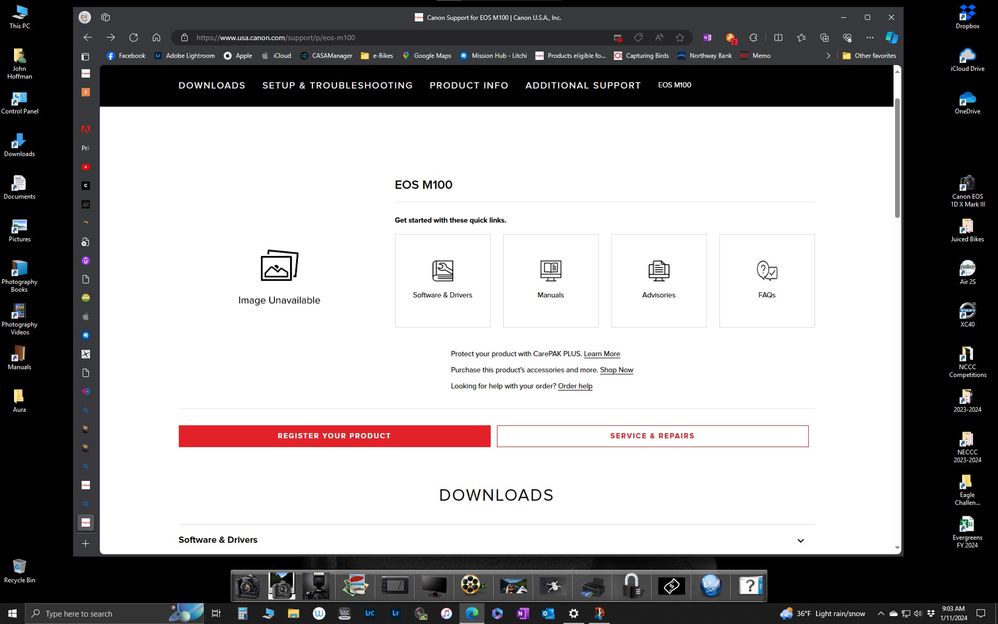Follow the CarePAK Learn More link
Viewport: 998px width, 624px height.
click(x=602, y=354)
